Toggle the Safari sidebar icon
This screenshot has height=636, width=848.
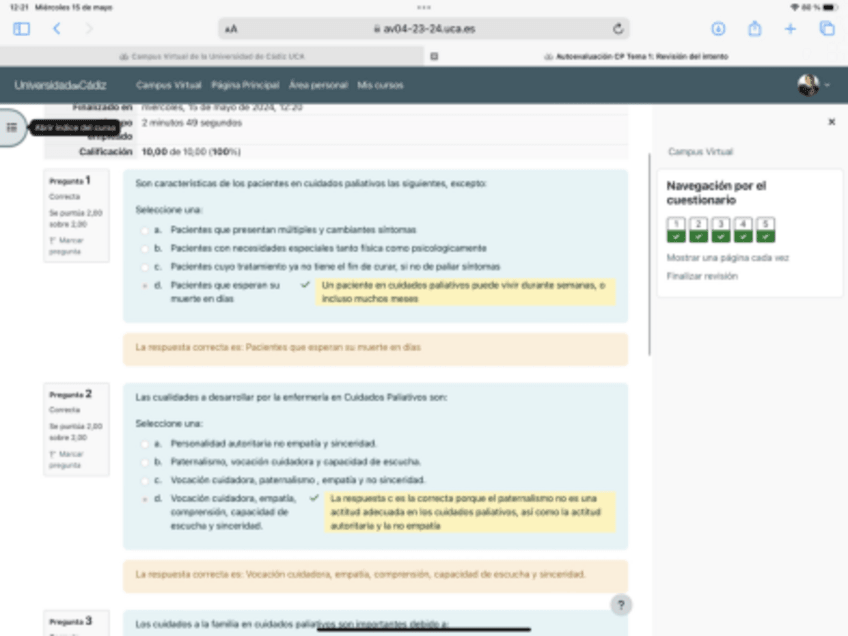click(22, 29)
